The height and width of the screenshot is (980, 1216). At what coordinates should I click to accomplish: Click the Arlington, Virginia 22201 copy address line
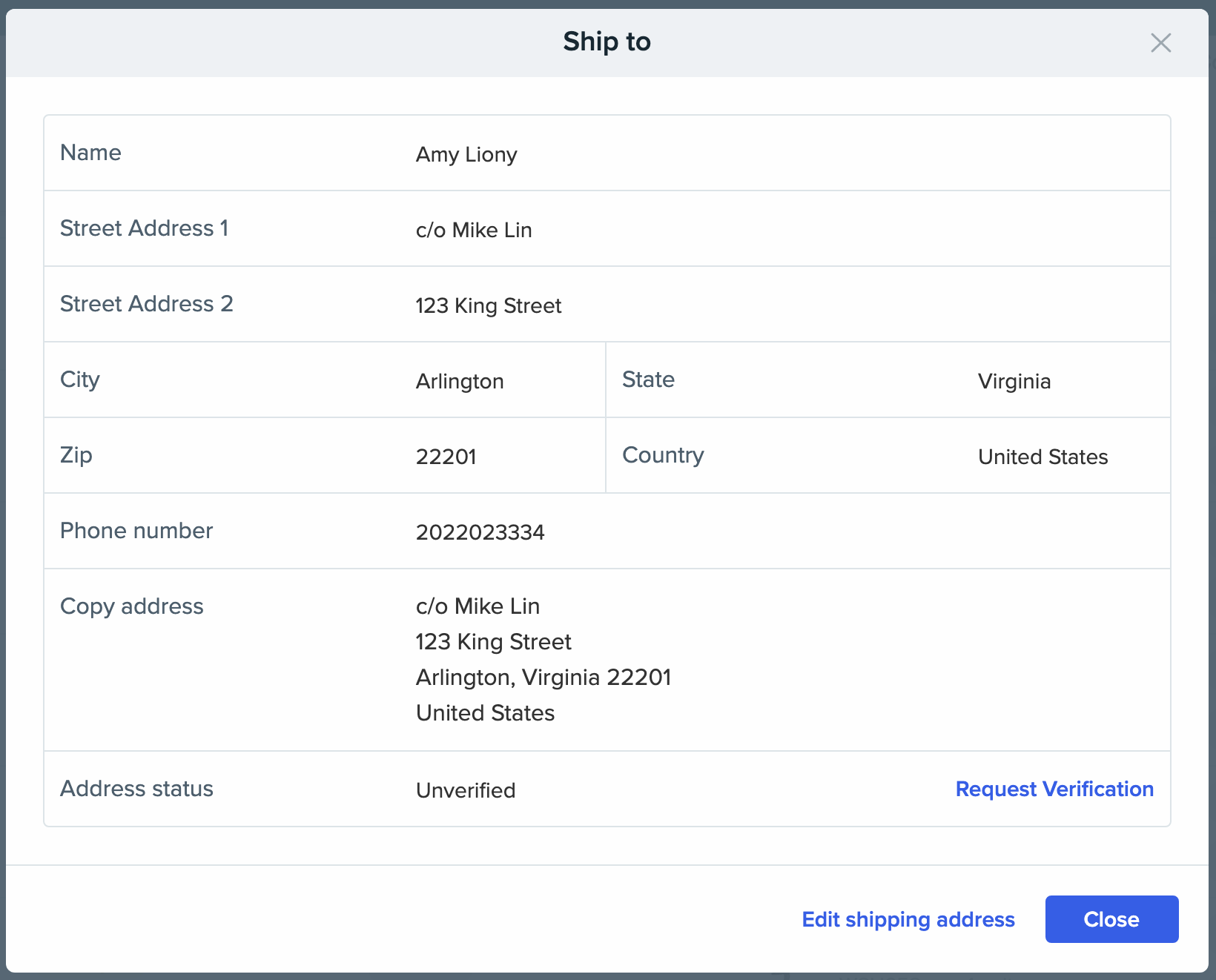pos(543,678)
